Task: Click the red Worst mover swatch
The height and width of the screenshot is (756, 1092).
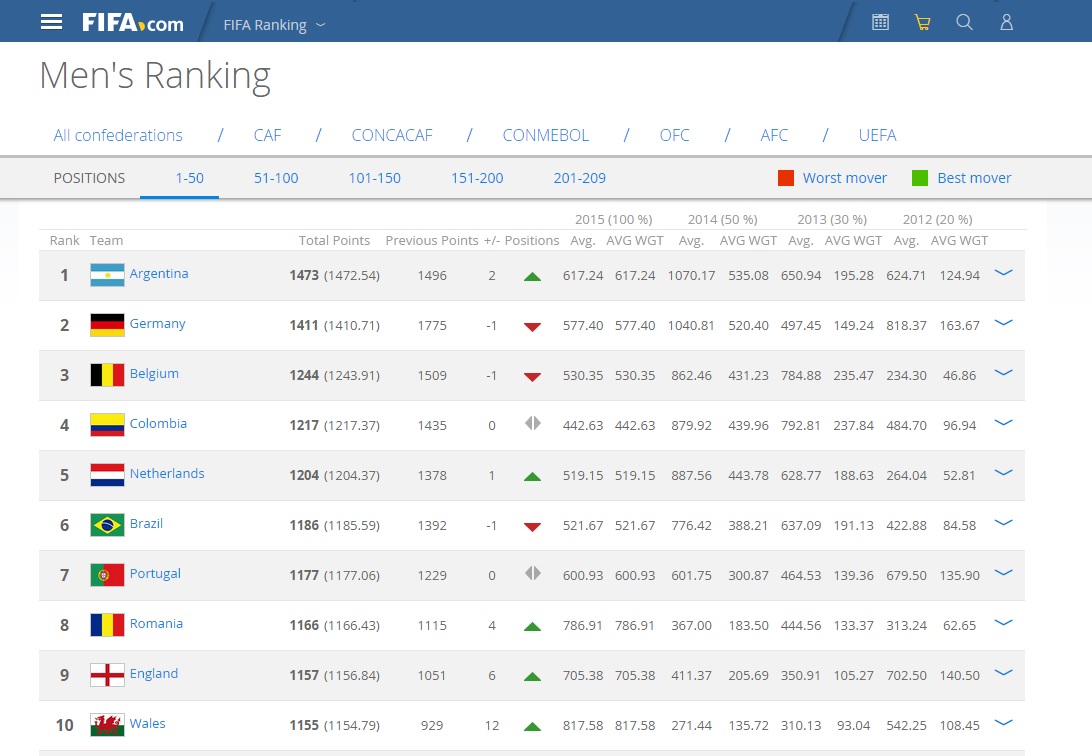Action: pyautogui.click(x=786, y=178)
